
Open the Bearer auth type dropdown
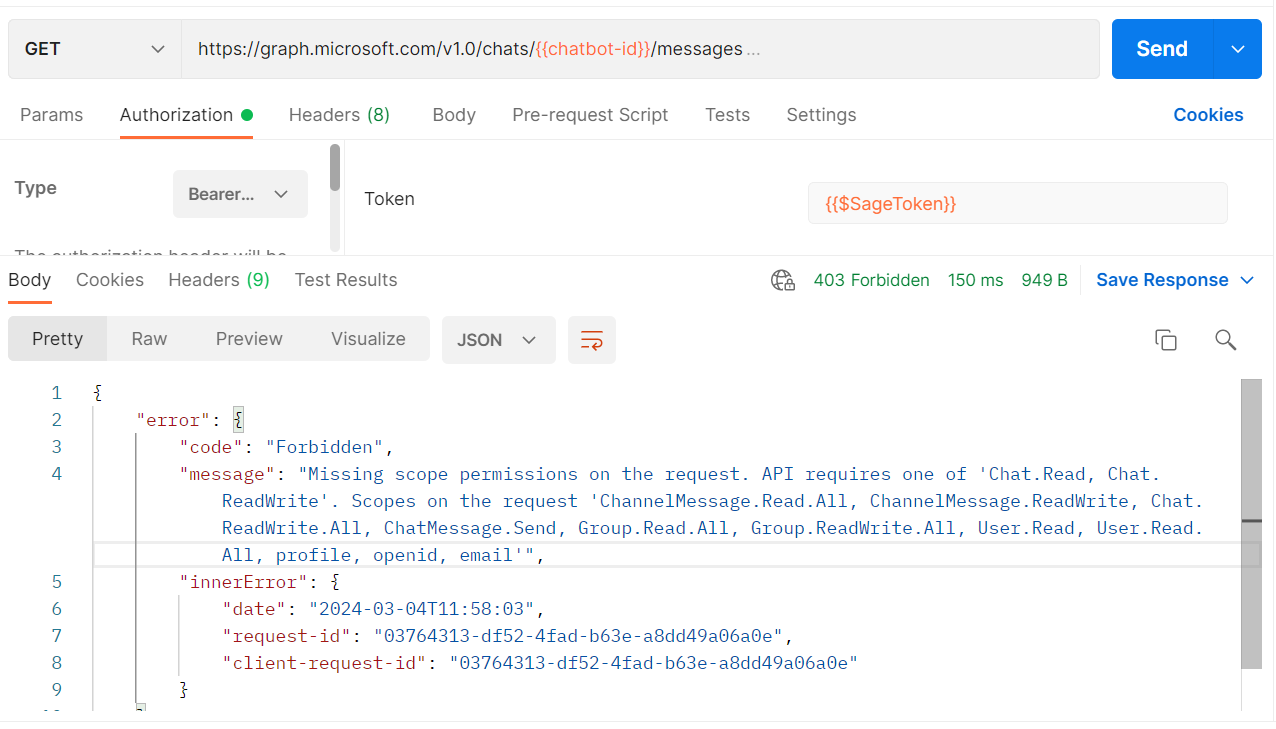click(x=240, y=194)
